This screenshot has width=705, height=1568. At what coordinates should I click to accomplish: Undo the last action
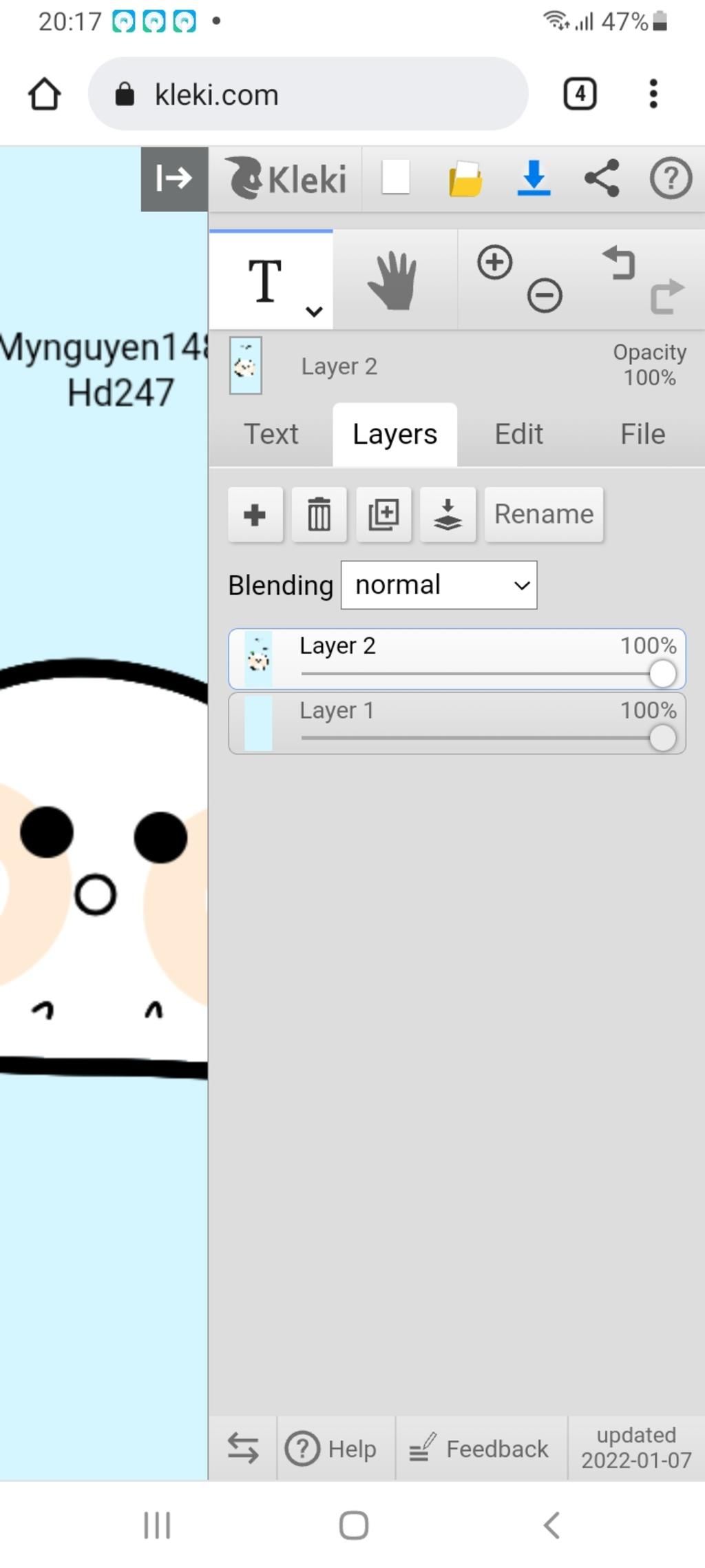(619, 262)
